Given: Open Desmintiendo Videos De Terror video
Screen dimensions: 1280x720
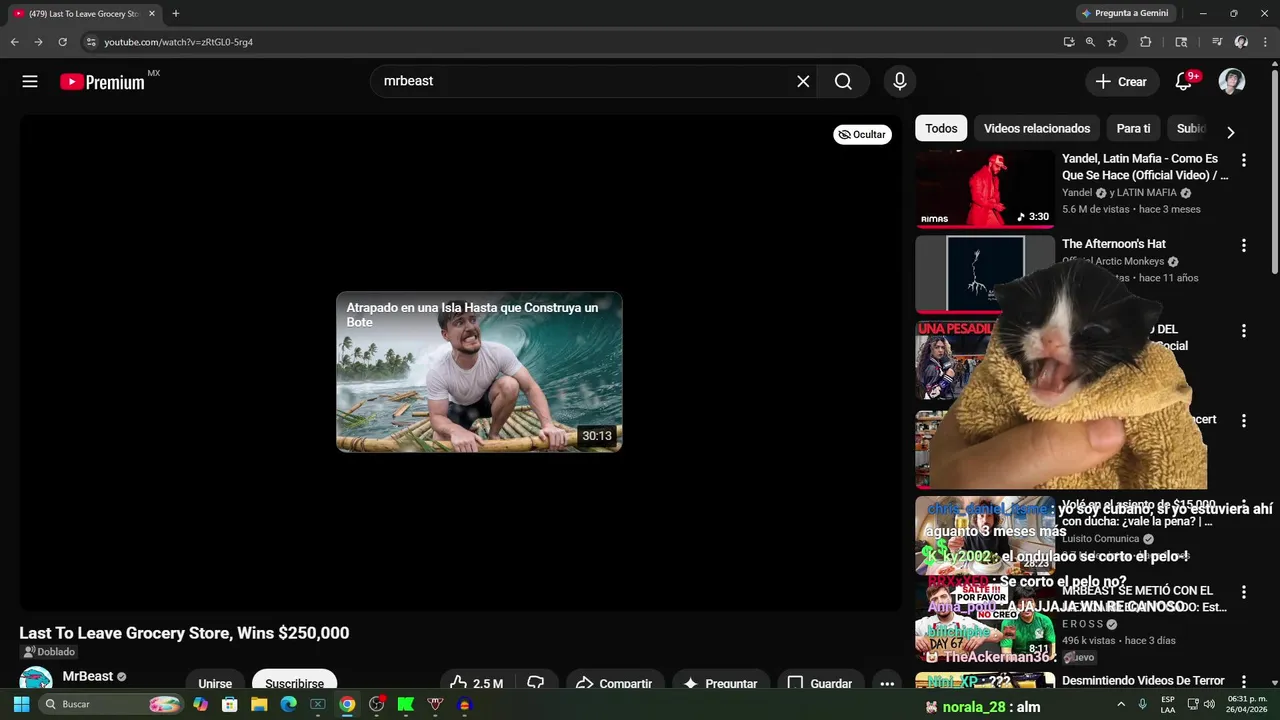Looking at the screenshot, I should coord(1143,681).
